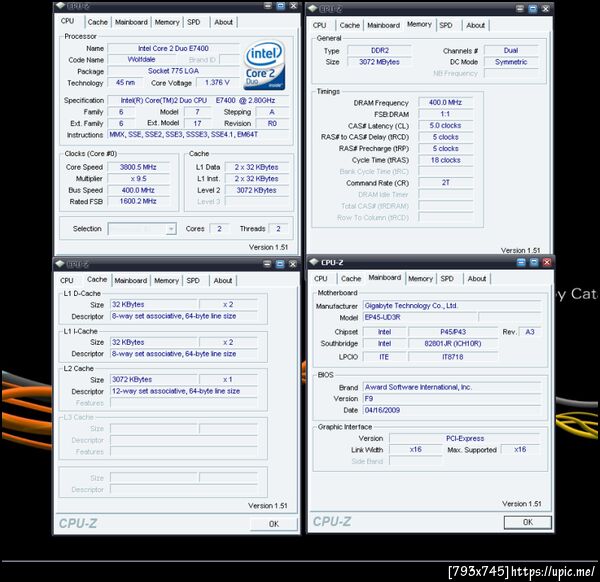600x582 pixels.
Task: Go to Memory tab in the Mainboard window
Action: [x=420, y=279]
